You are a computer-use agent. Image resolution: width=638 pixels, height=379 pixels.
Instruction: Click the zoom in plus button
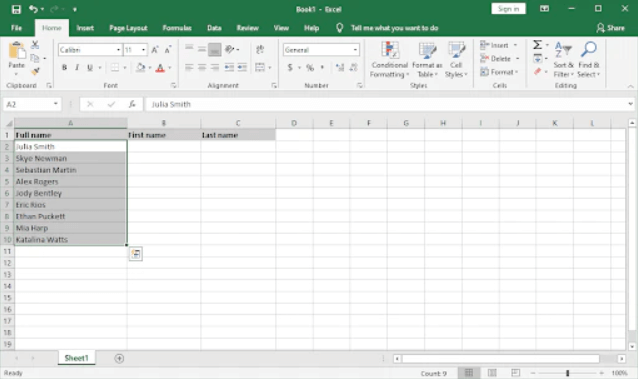click(x=601, y=373)
